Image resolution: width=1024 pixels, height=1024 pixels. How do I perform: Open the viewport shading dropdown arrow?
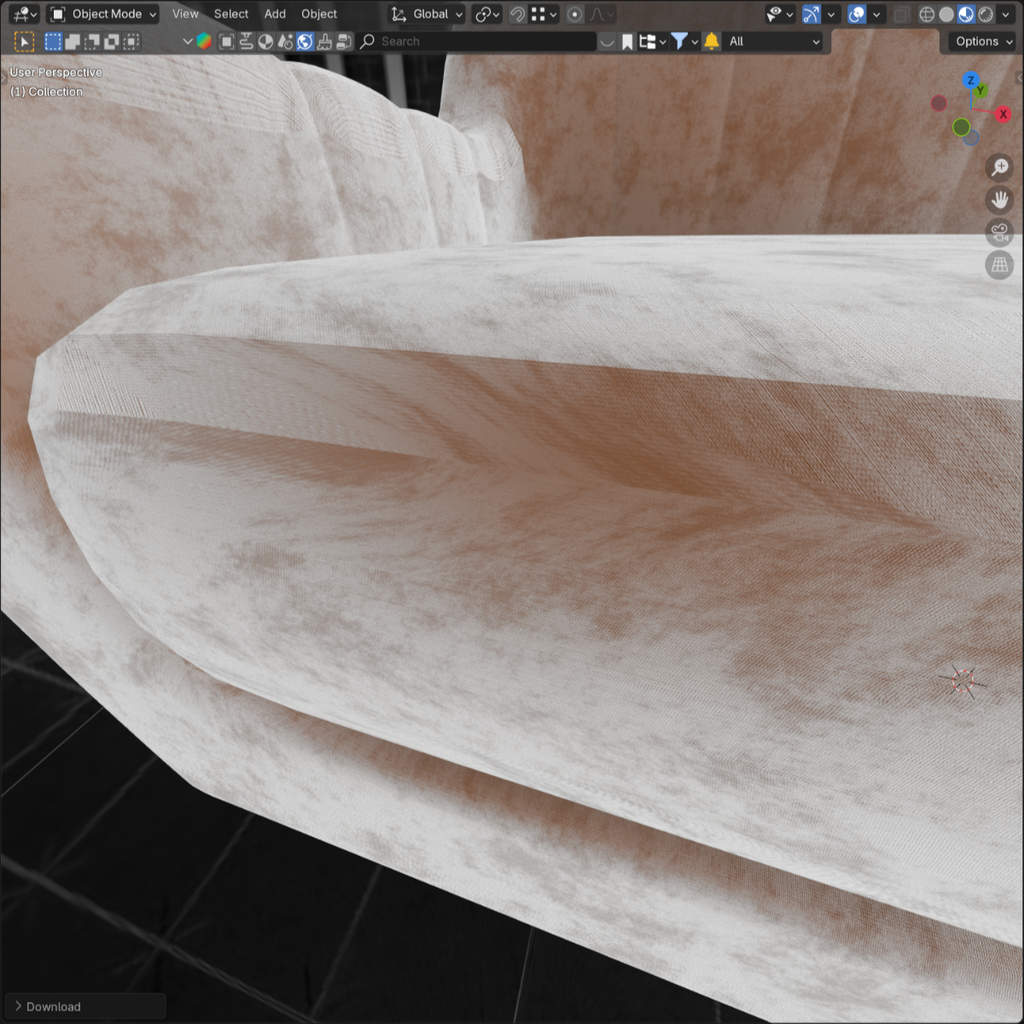pyautogui.click(x=1004, y=14)
